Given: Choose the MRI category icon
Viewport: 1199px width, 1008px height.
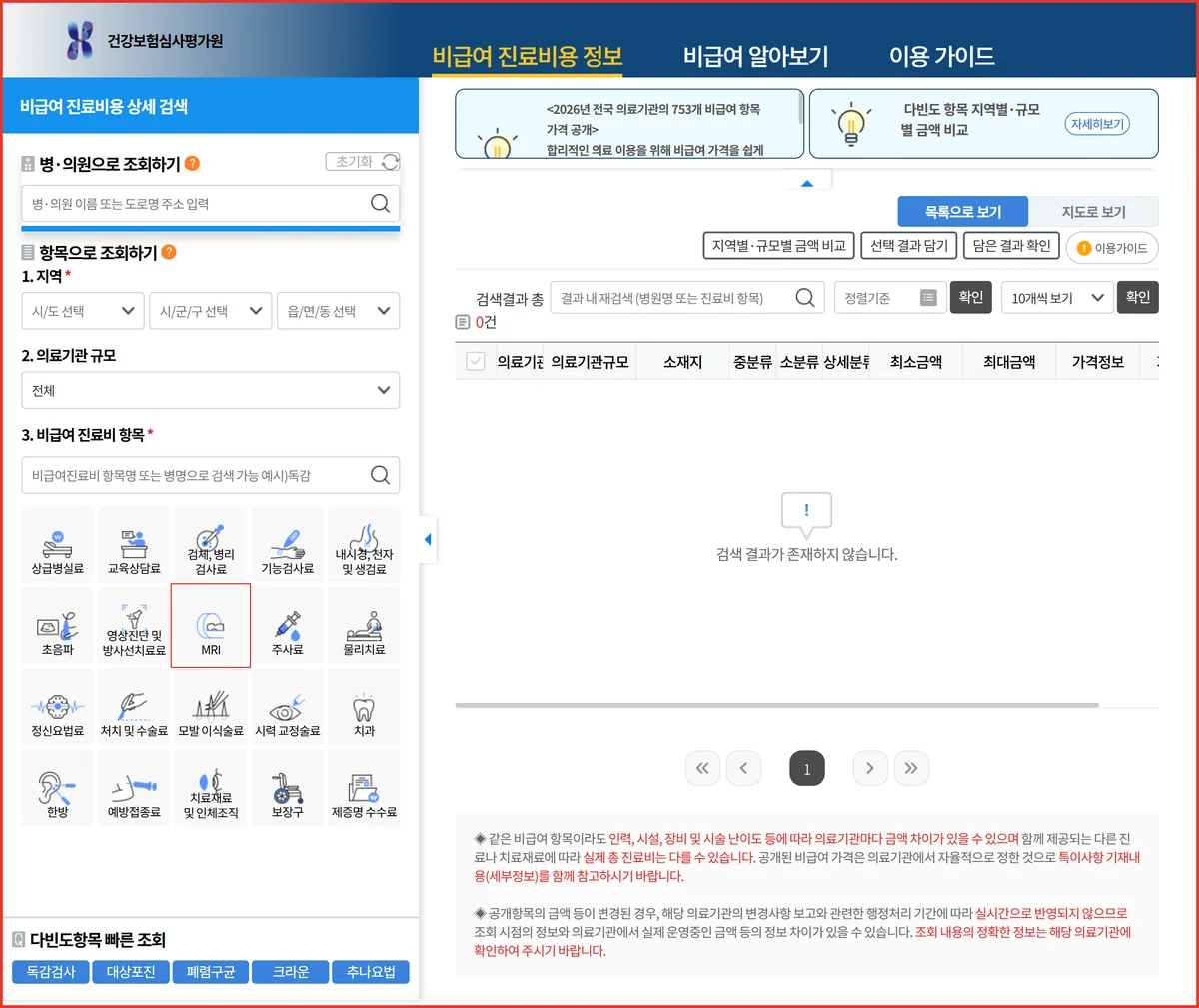Looking at the screenshot, I should 211,626.
